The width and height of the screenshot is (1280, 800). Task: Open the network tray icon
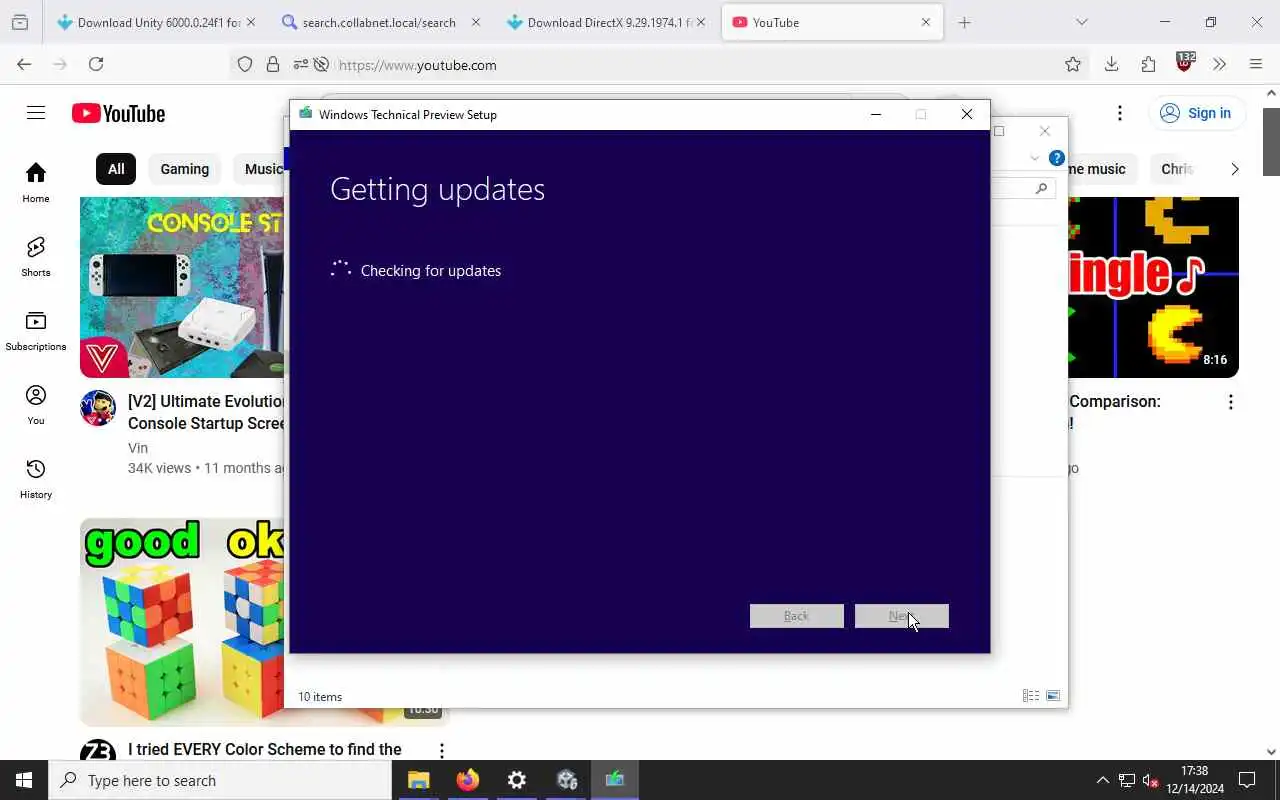(x=1127, y=781)
